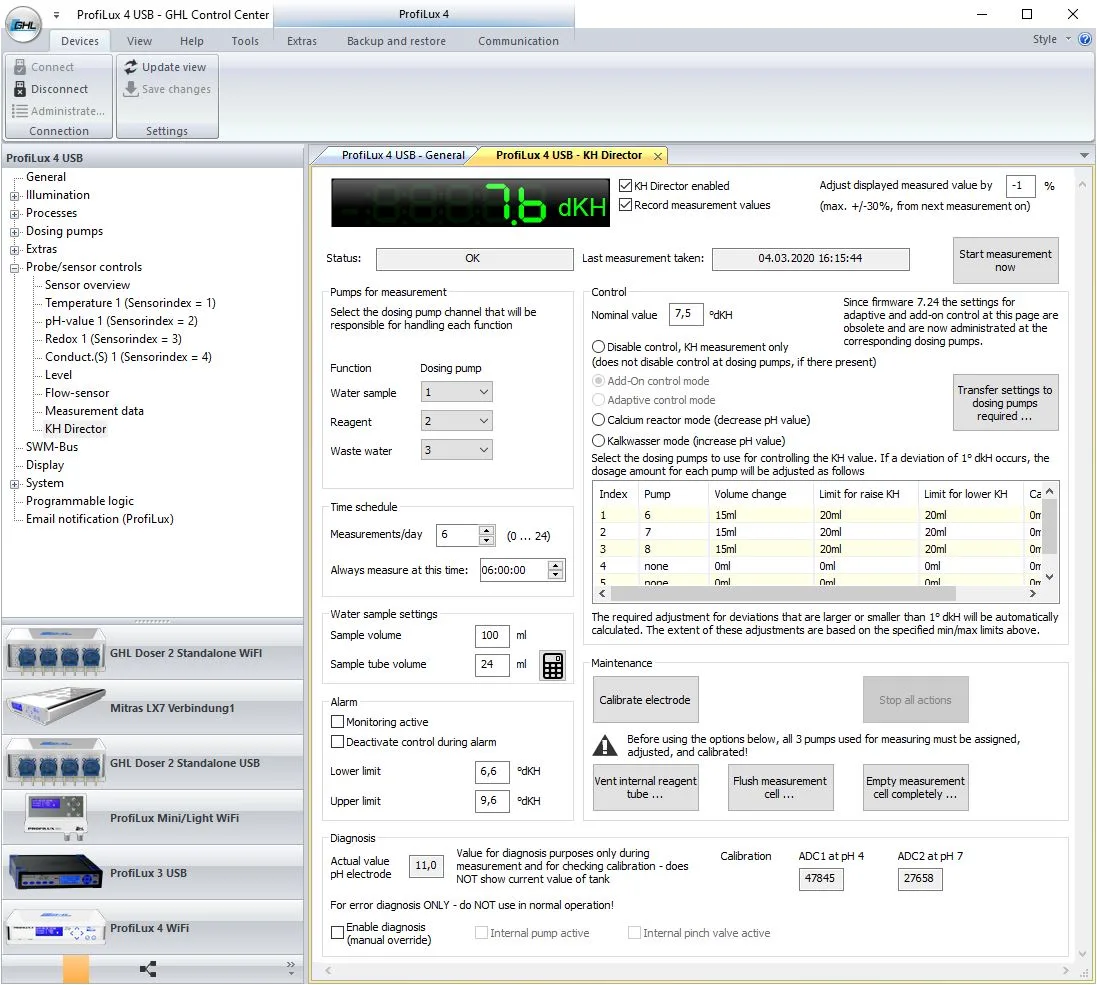Expand Illumination tree node
1097x985 pixels.
tap(14, 196)
